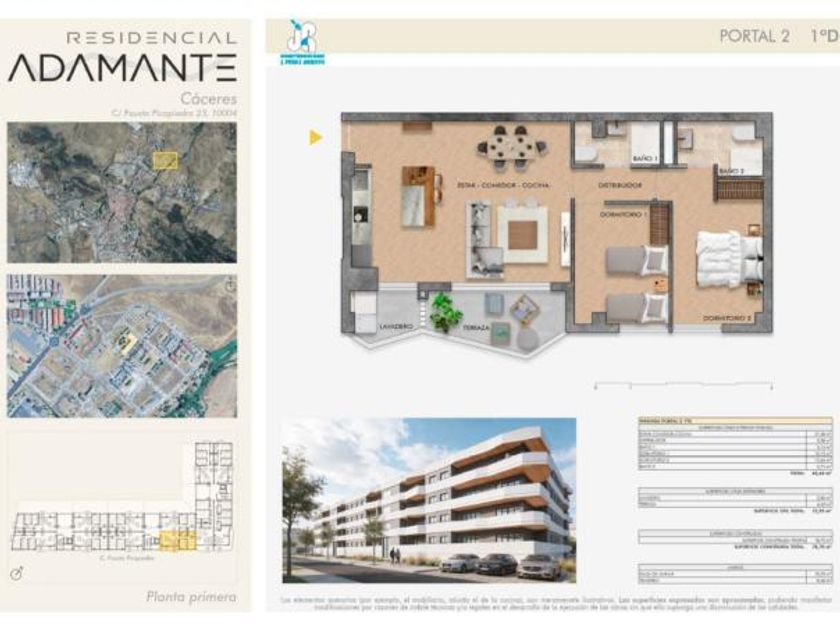Click the 'LAVADERO' label
Screen dimensions: 840x630
pos(396,326)
